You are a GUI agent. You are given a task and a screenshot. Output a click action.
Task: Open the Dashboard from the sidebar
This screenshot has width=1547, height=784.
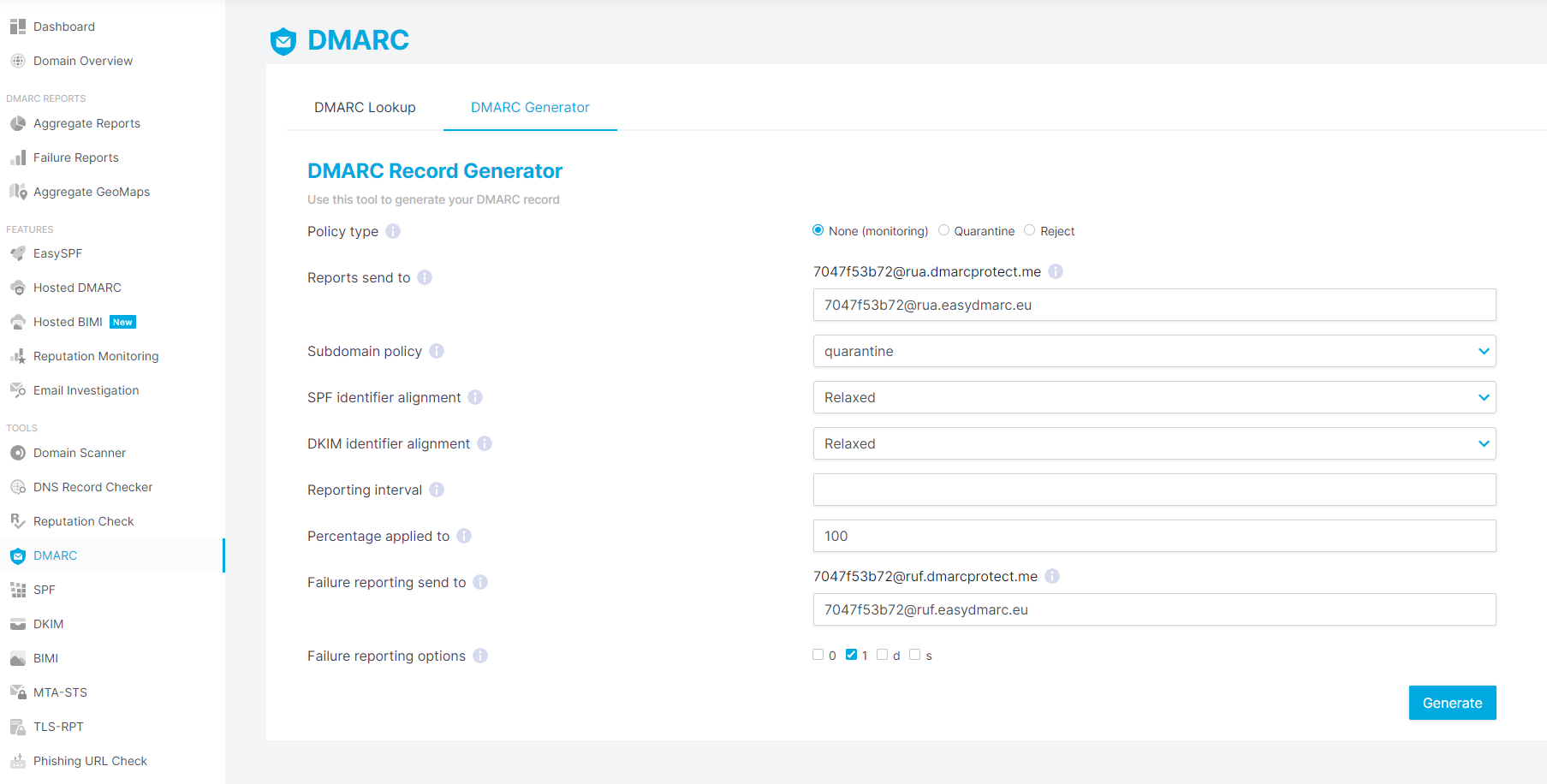click(x=63, y=26)
